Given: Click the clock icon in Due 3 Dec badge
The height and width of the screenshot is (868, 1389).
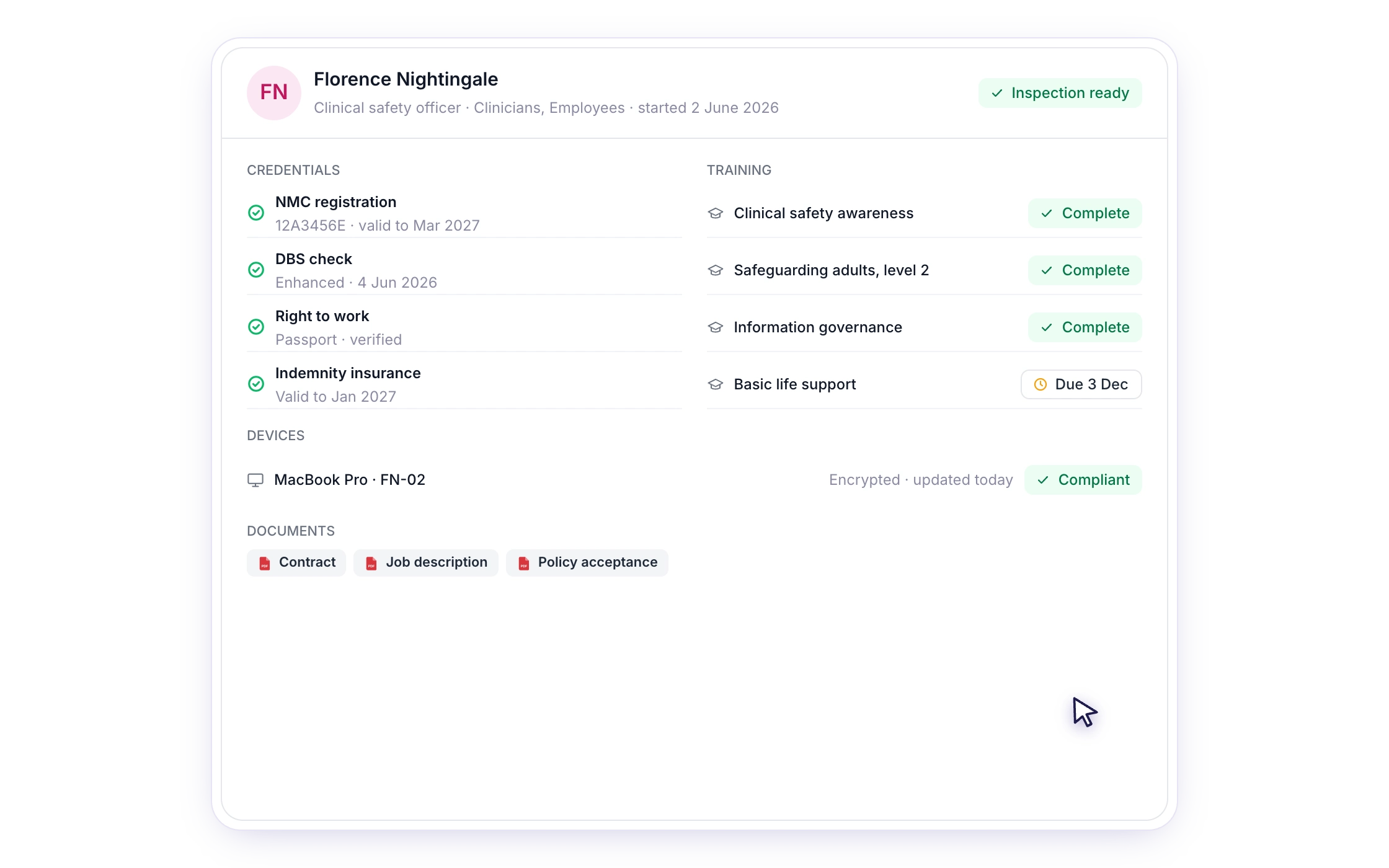Looking at the screenshot, I should point(1041,384).
